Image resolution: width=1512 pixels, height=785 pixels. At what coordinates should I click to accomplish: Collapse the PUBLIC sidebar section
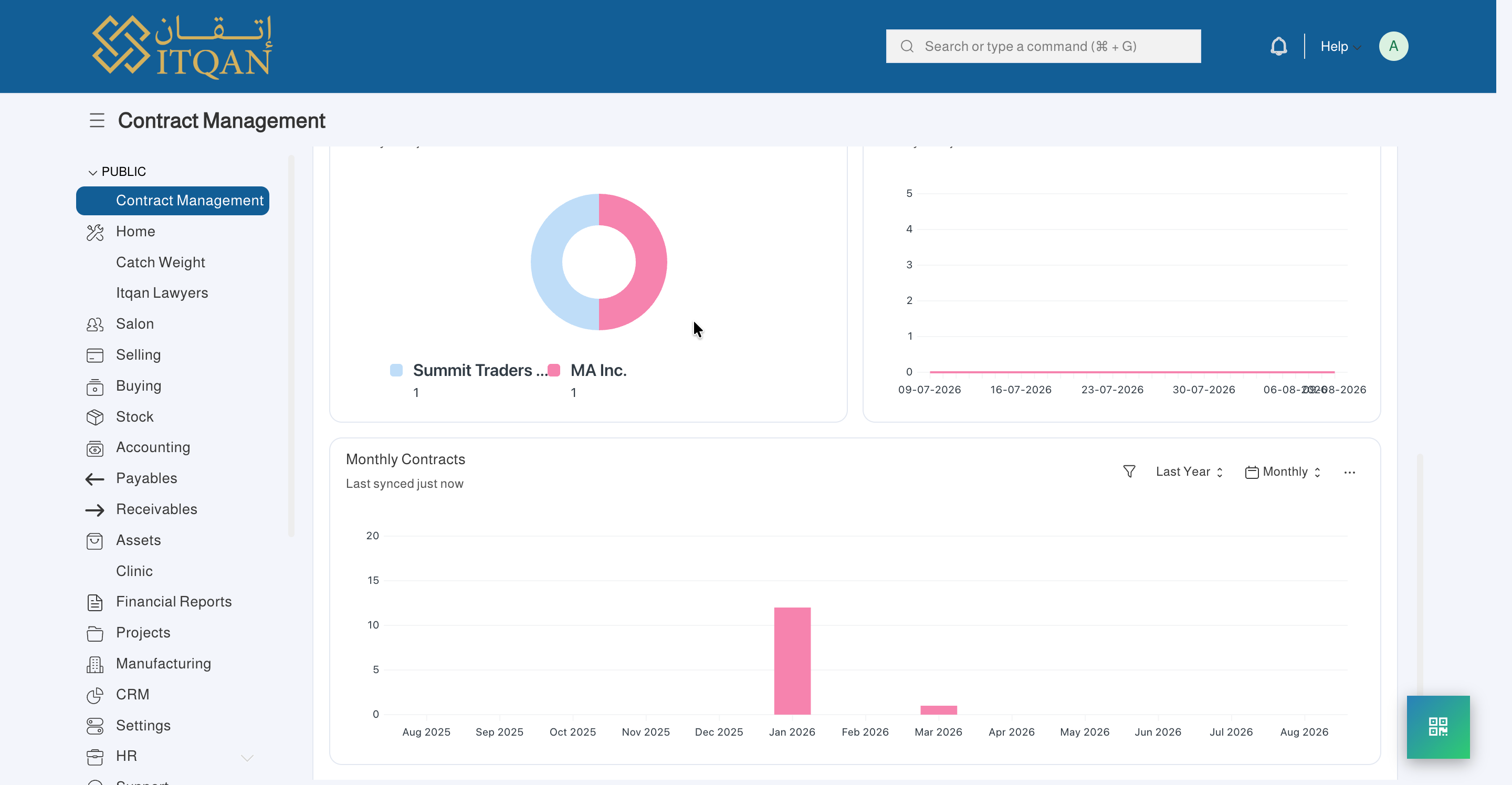[117, 172]
